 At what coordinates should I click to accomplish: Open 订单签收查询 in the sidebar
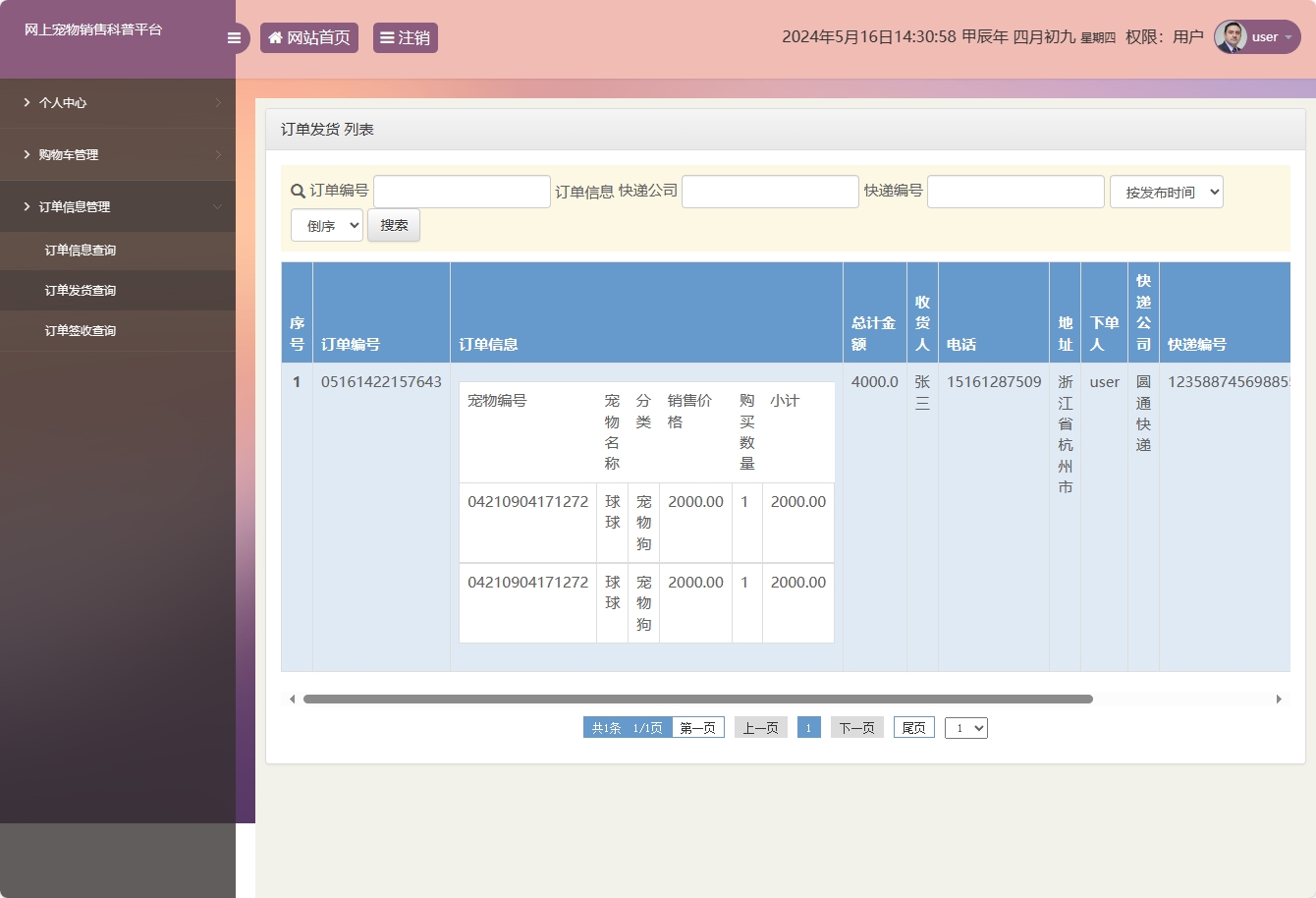tap(81, 331)
